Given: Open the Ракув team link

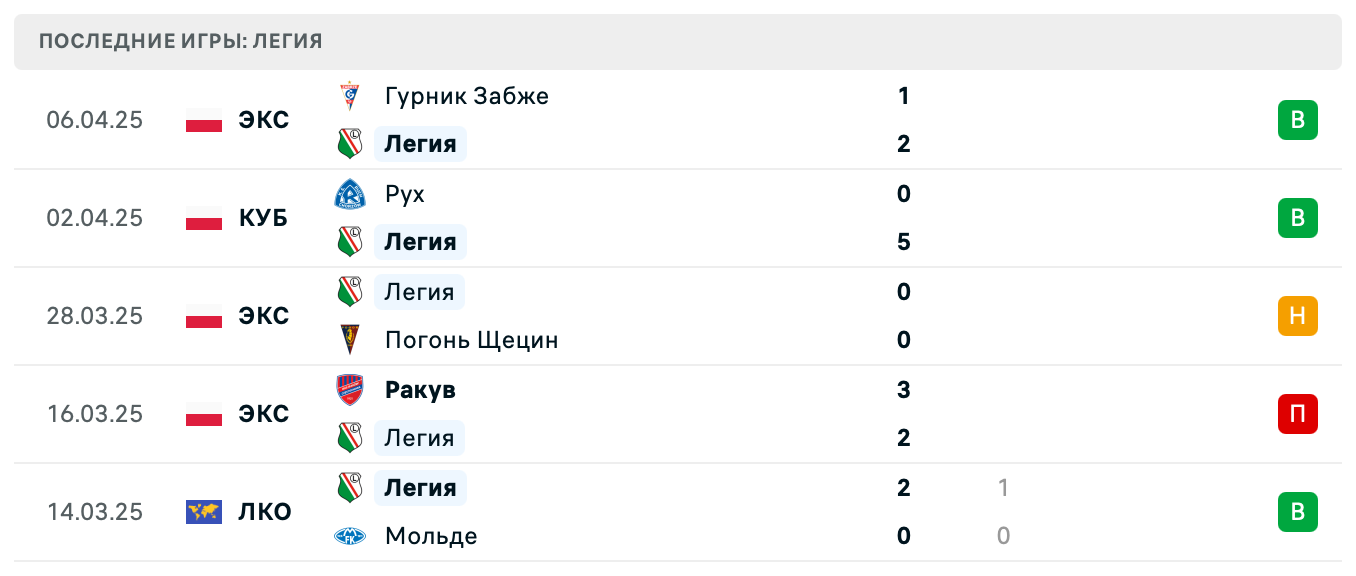Looking at the screenshot, I should [420, 390].
